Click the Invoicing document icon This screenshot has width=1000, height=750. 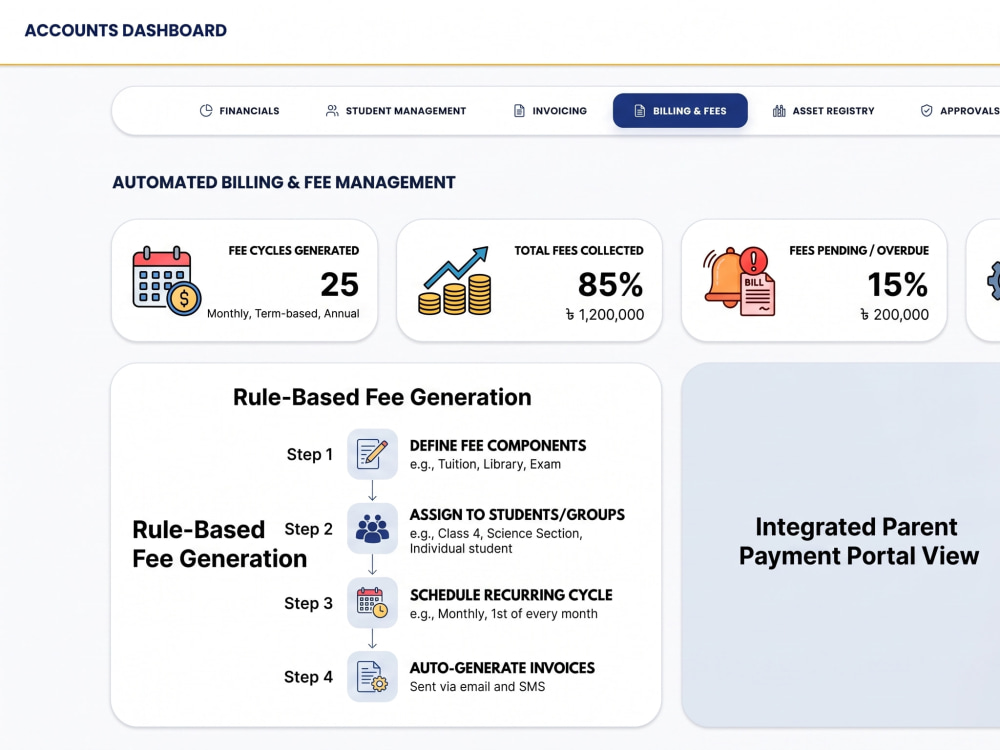coord(519,110)
